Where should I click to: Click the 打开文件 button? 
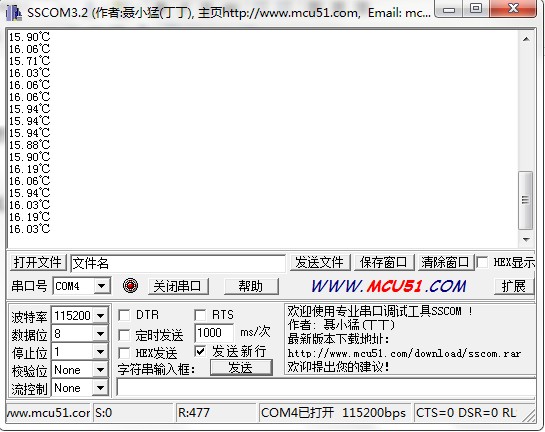click(x=38, y=262)
